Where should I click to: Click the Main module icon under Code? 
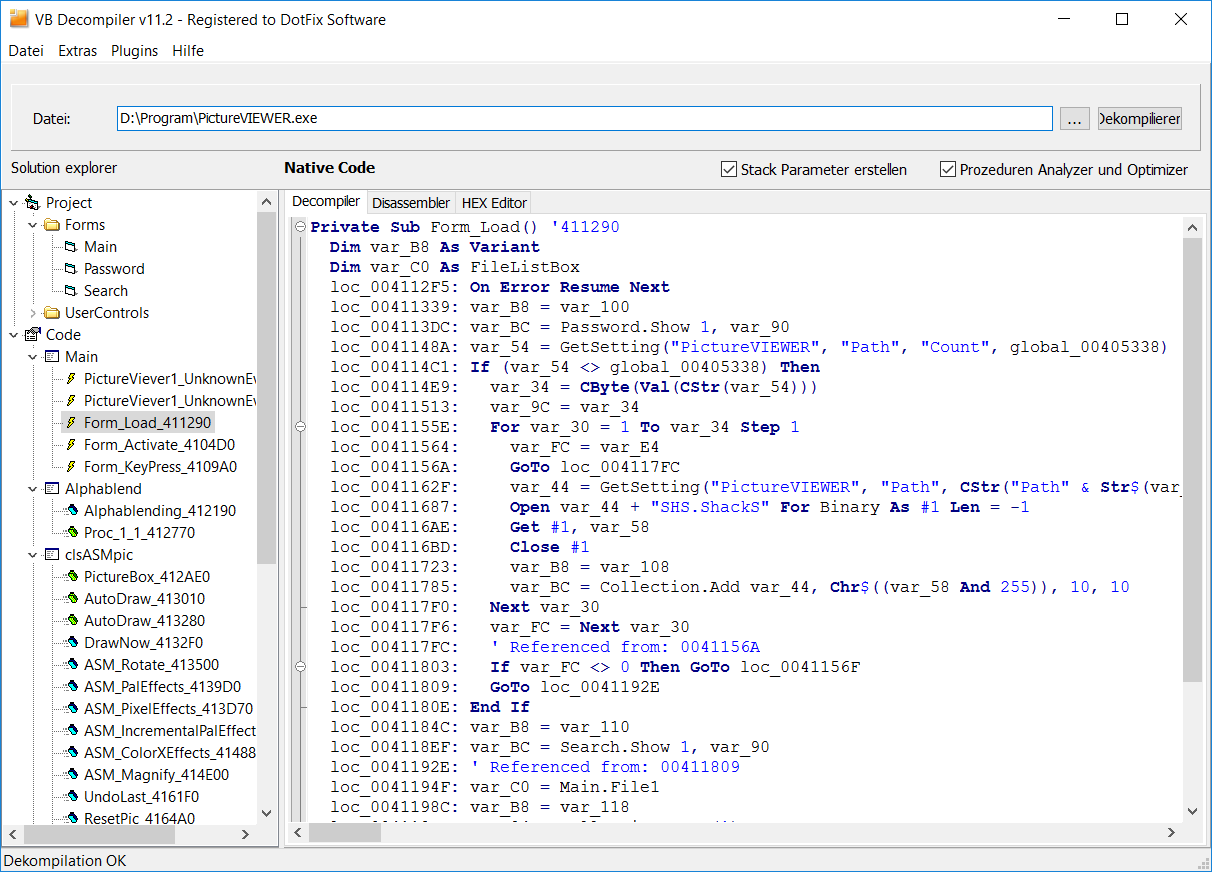click(52, 357)
